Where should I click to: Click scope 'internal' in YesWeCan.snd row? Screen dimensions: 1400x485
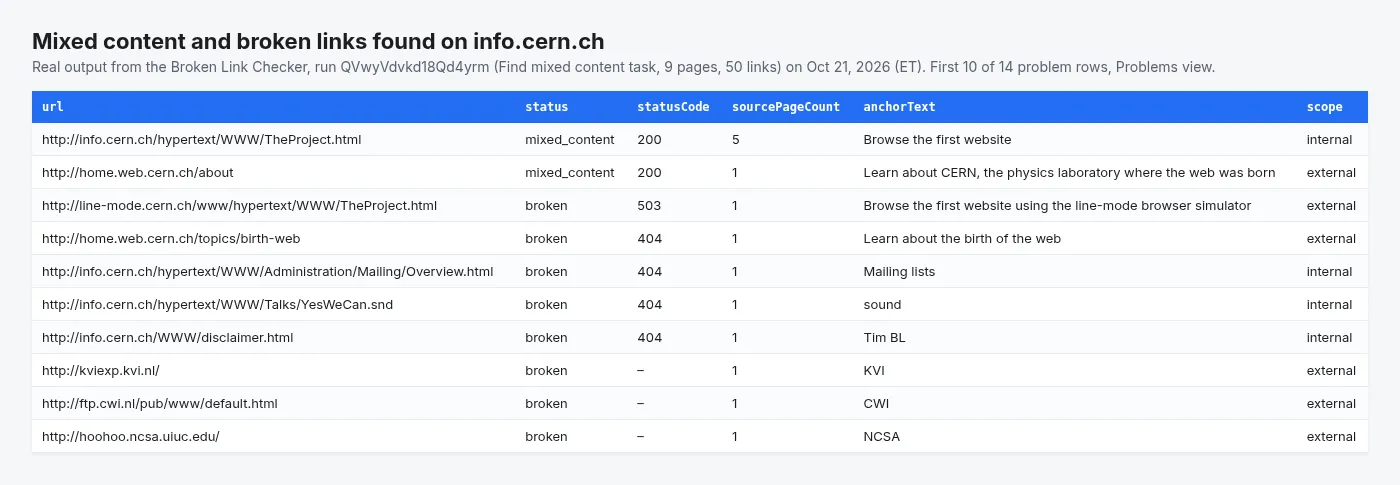[x=1329, y=305]
